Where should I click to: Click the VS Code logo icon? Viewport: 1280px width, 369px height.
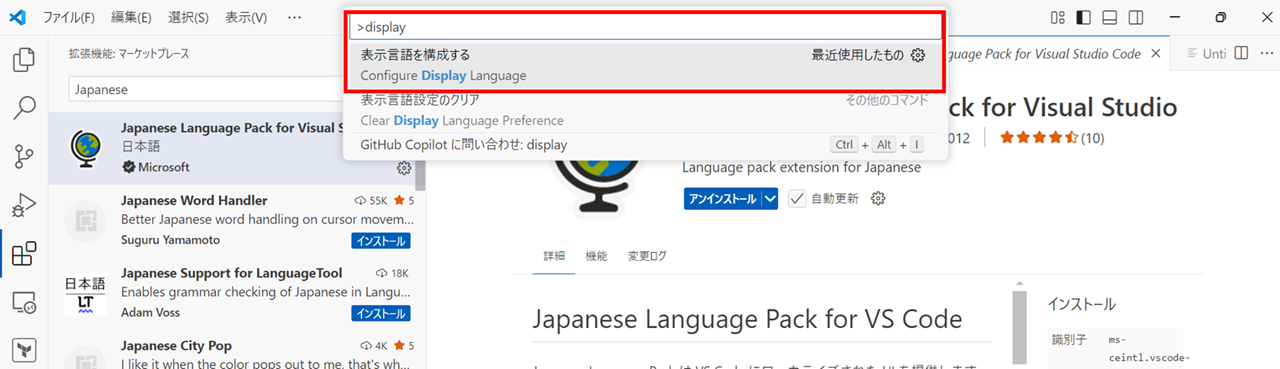pos(17,17)
